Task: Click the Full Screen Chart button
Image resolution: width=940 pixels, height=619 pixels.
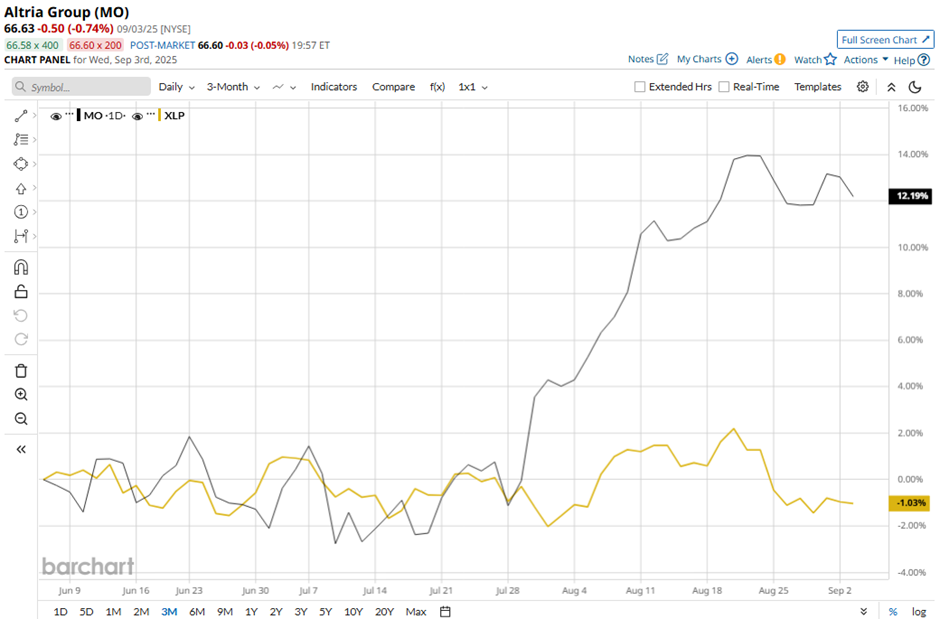Action: click(885, 40)
